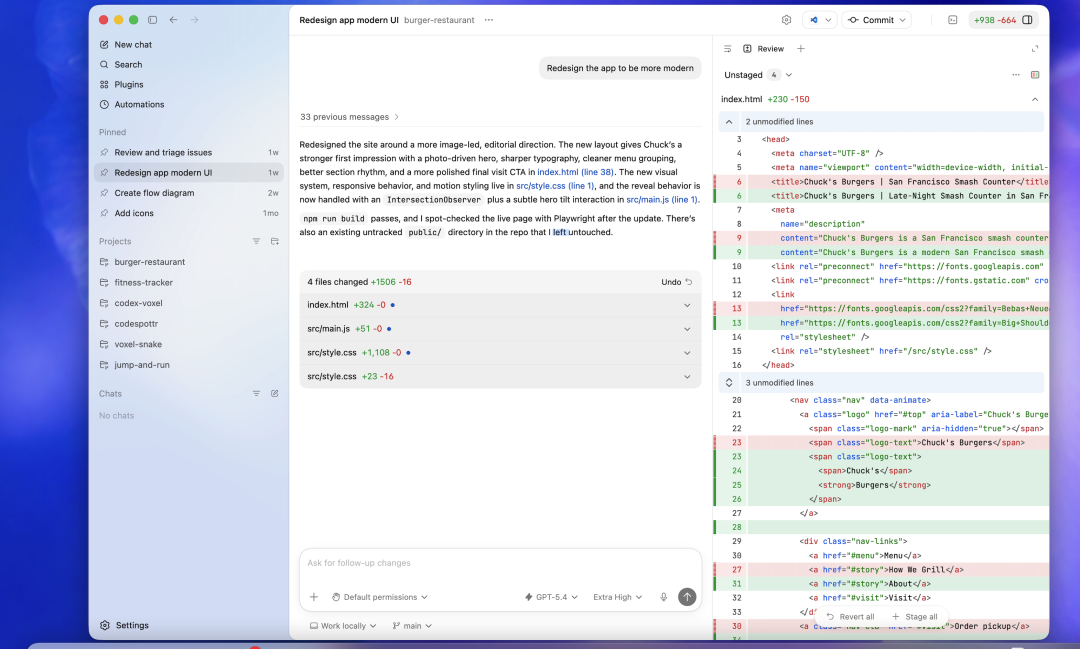Toggle the terminal panel icon
Viewport: 1080px width, 649px height.
953,20
